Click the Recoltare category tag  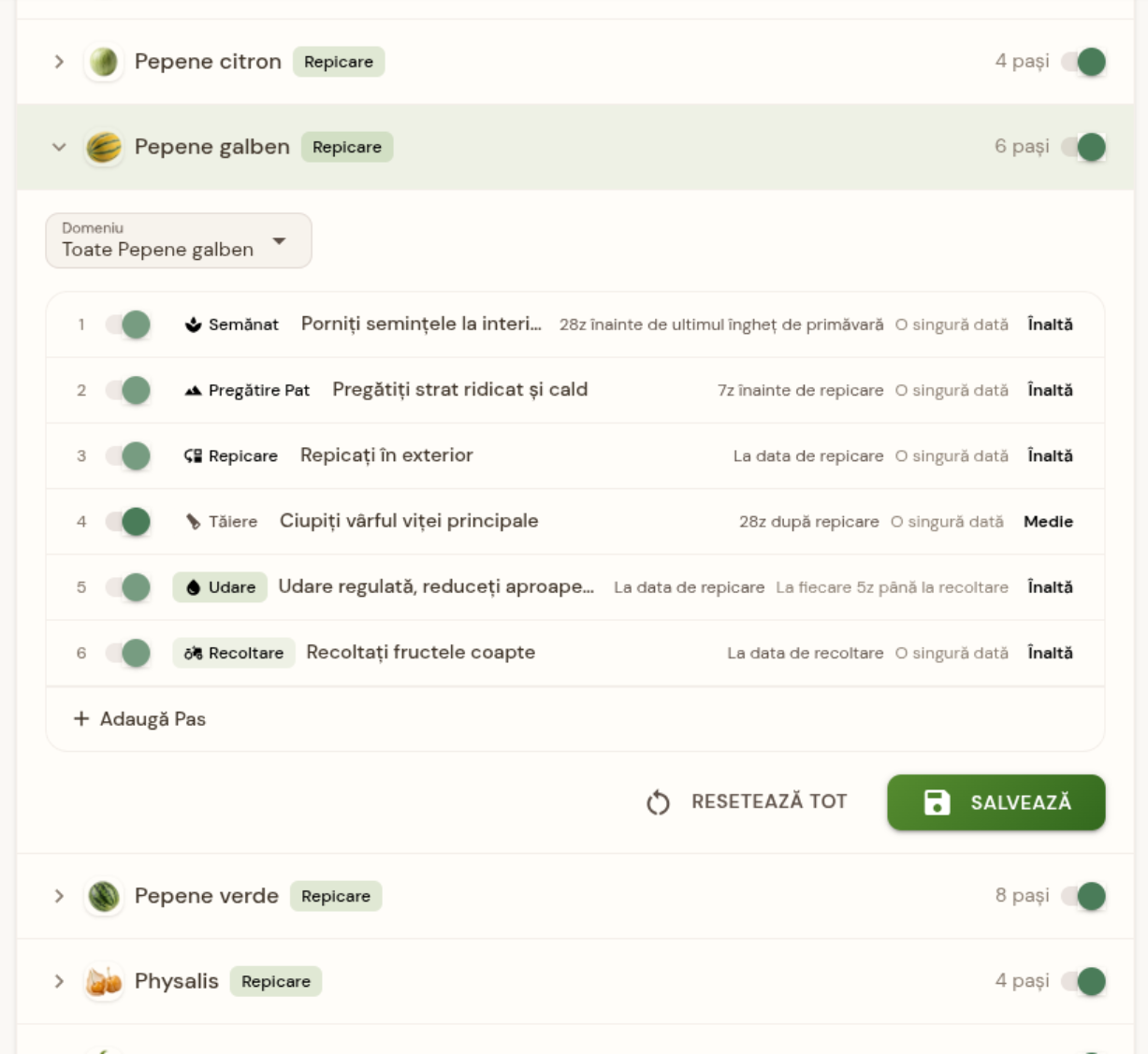pyautogui.click(x=234, y=653)
